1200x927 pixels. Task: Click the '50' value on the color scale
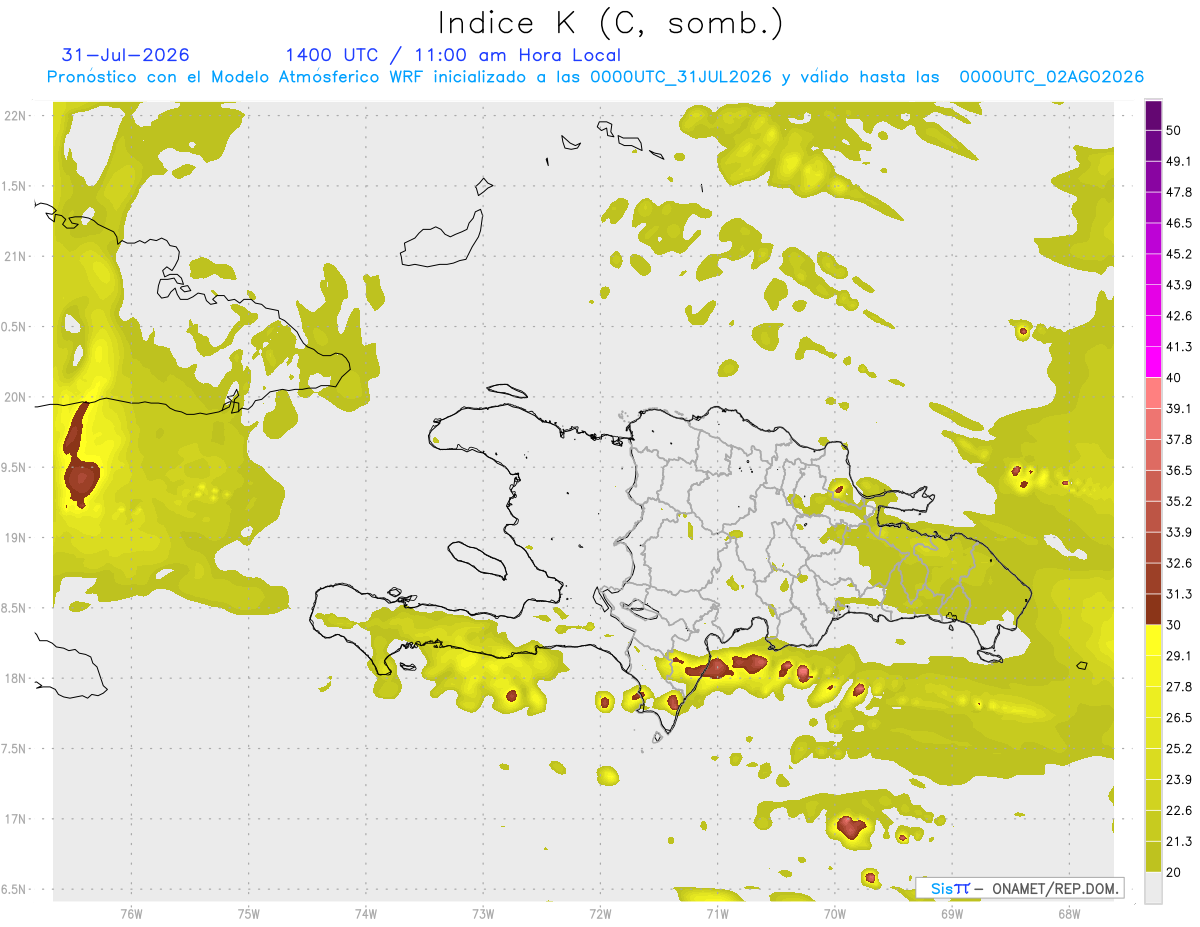pyautogui.click(x=1174, y=130)
